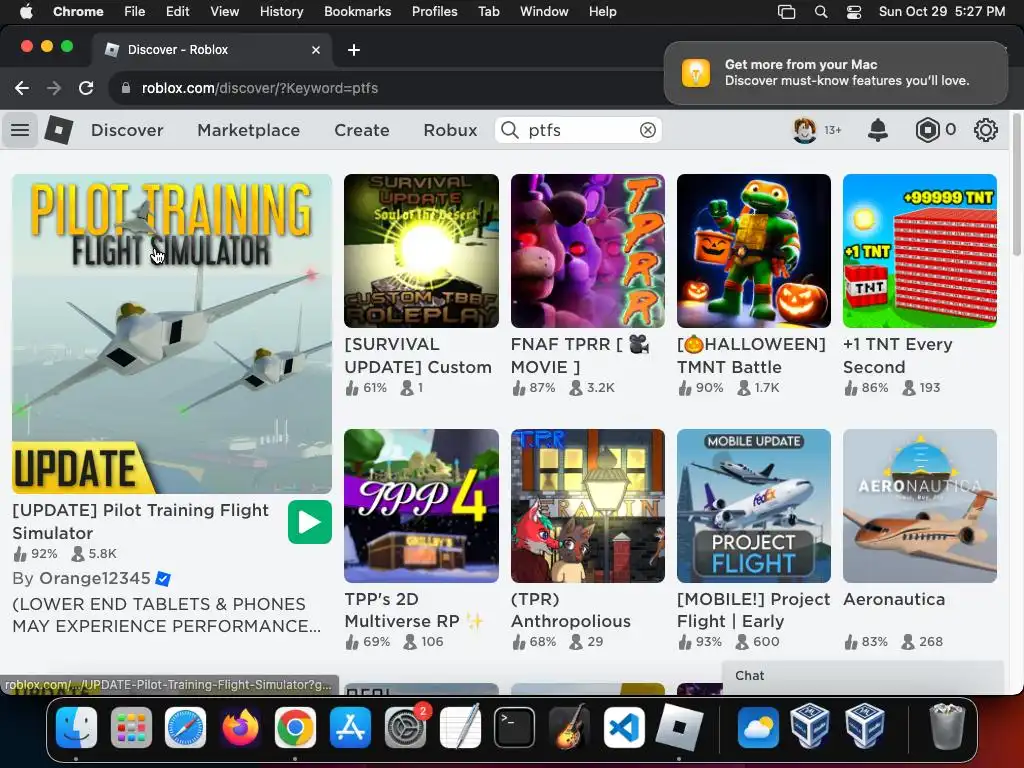Open Launchpad from the Dock
The width and height of the screenshot is (1024, 768).
click(x=131, y=727)
